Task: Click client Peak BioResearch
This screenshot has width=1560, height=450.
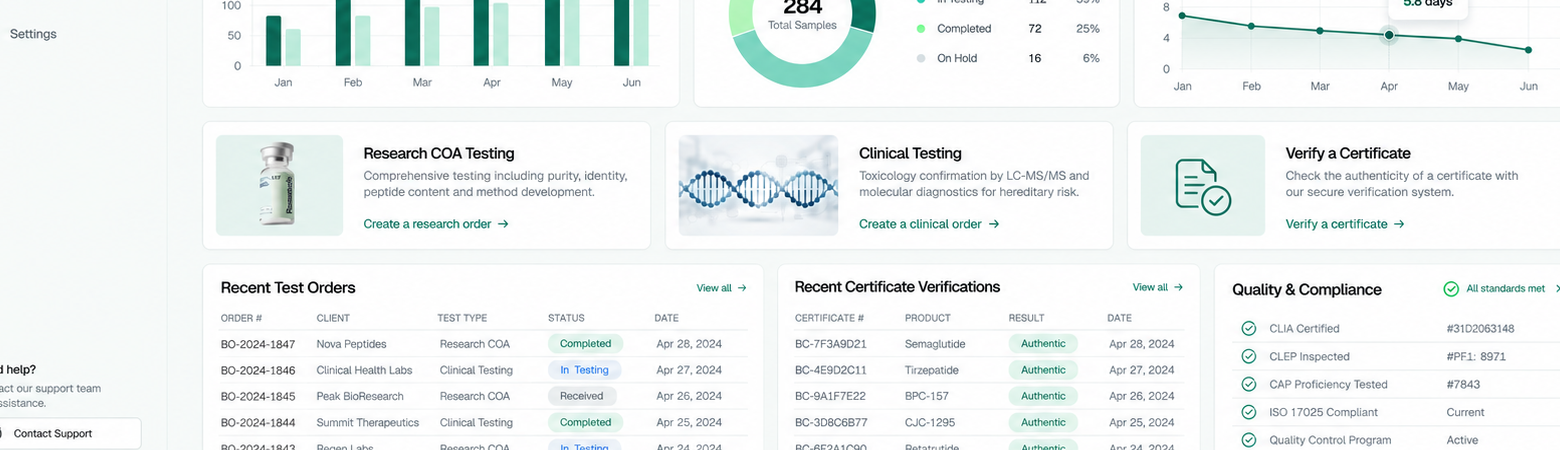Action: [358, 396]
